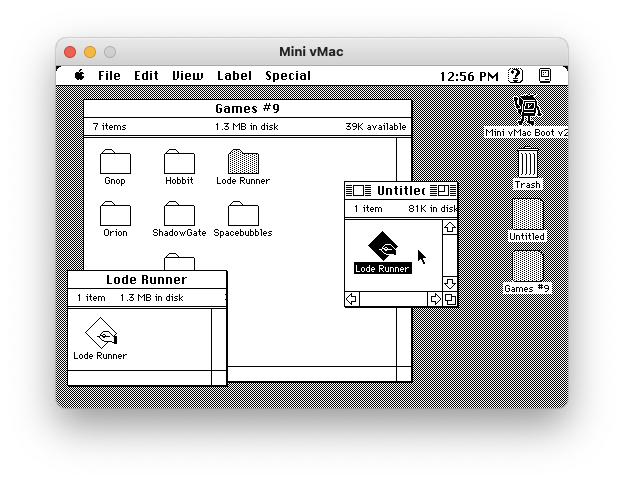Open the Gnop folder
This screenshot has width=624, height=482.
coord(115,161)
